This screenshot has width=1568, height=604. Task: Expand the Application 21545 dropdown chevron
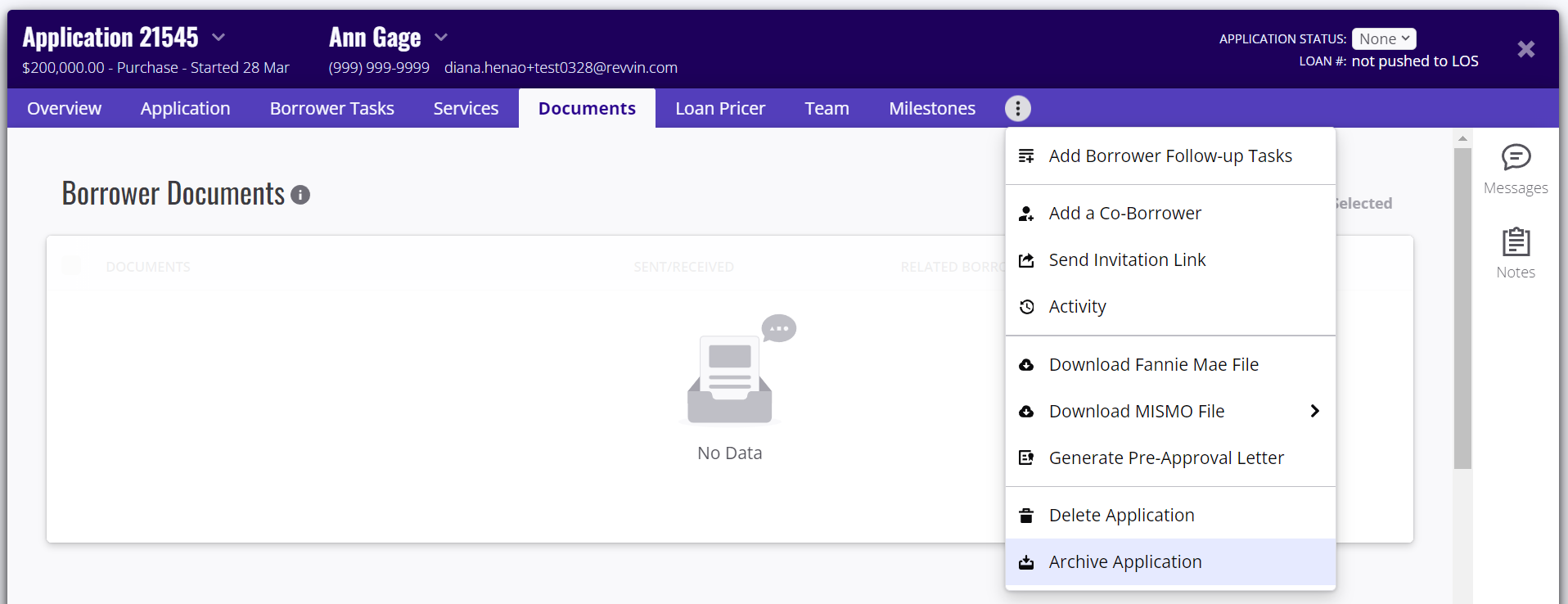[x=219, y=38]
